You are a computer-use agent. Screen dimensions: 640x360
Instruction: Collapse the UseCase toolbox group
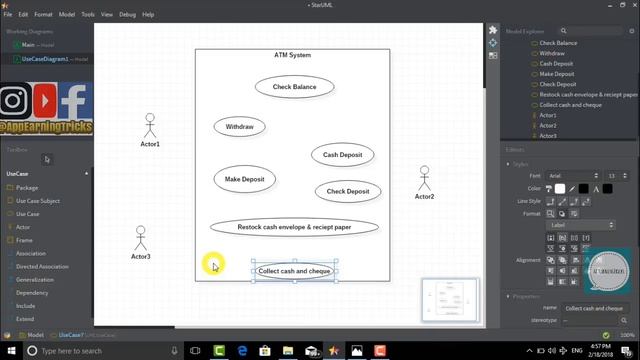click(87, 173)
